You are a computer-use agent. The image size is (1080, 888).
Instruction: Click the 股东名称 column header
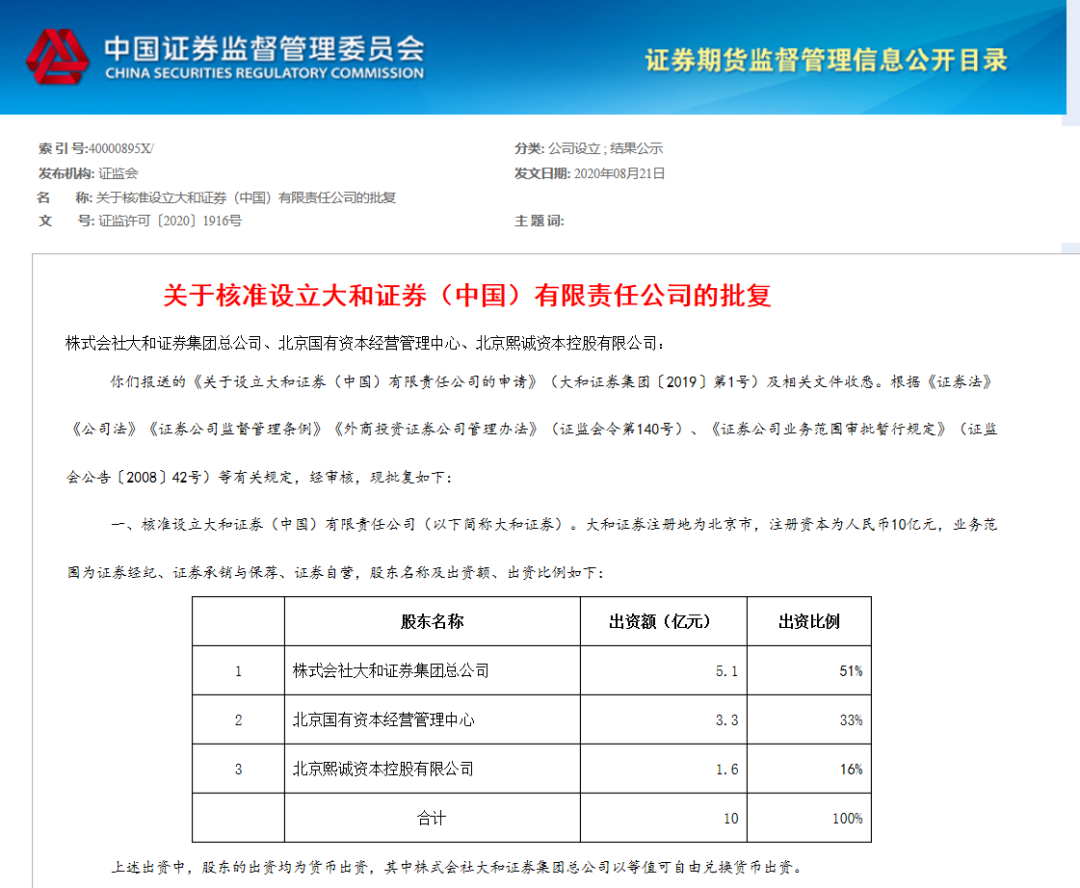tap(433, 621)
